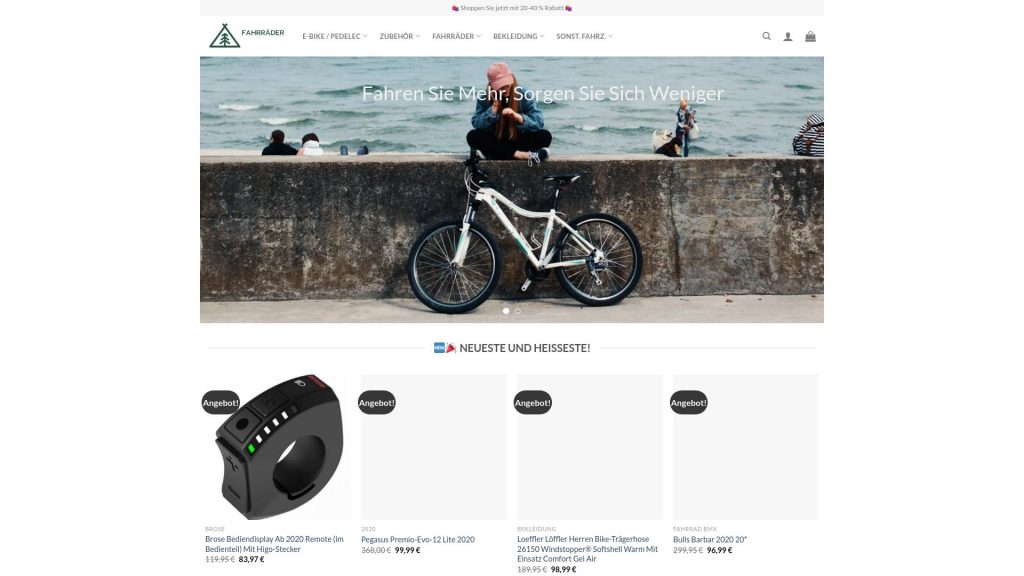Expand the E-Bike / Pedelec dropdown

click(334, 37)
